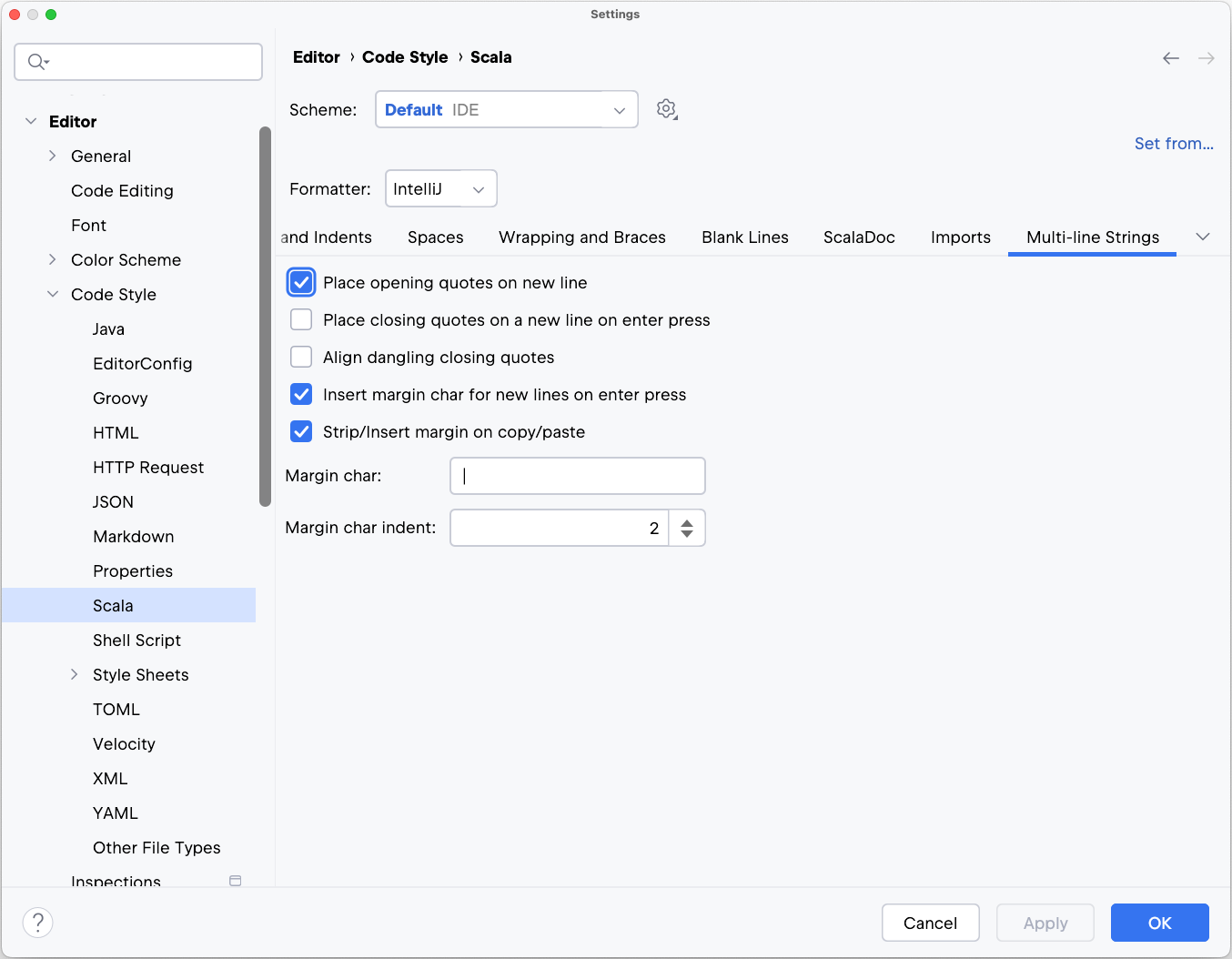Open the Formatter dropdown
Screen dimensions: 1232x959
(x=440, y=188)
